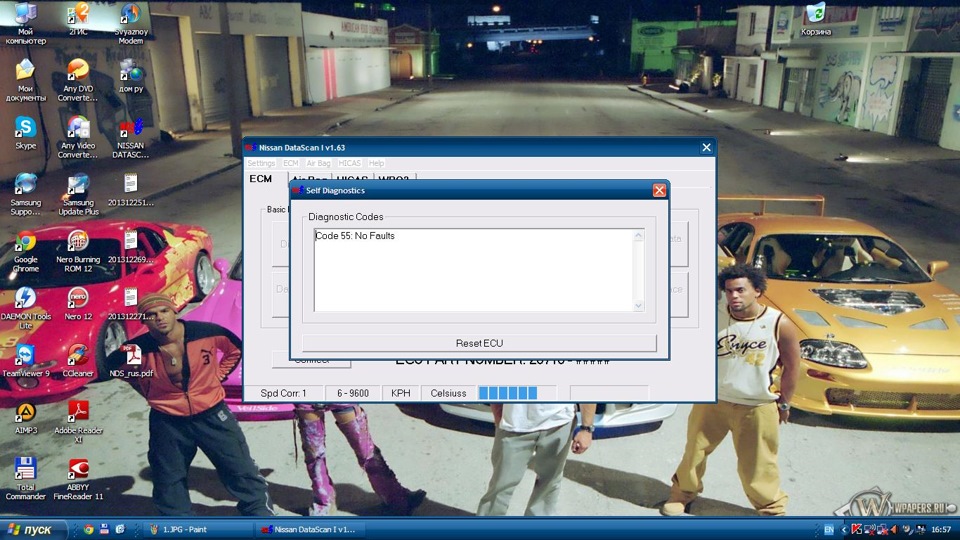Click the KPH status bar field

coord(401,393)
